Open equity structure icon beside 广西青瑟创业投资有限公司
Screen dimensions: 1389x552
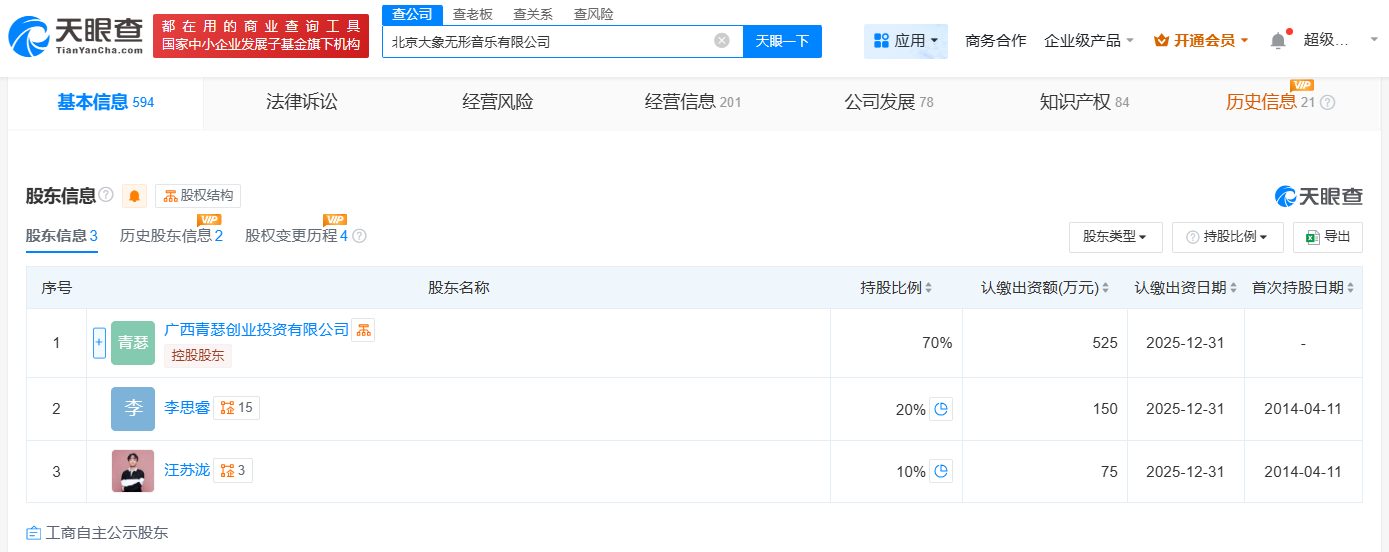363,330
